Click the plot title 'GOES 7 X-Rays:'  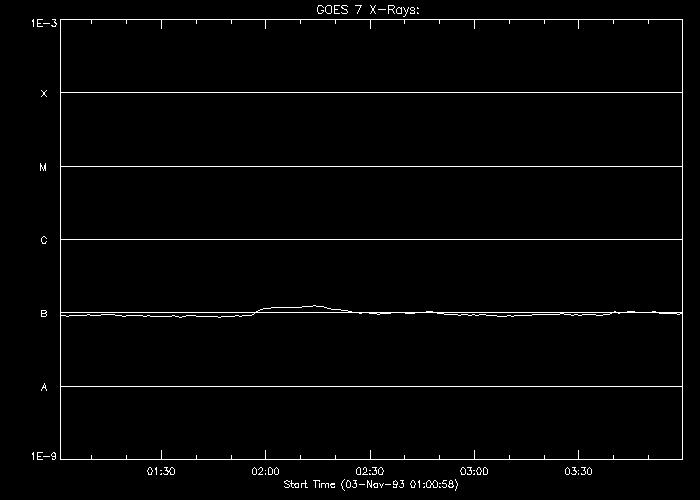(368, 10)
